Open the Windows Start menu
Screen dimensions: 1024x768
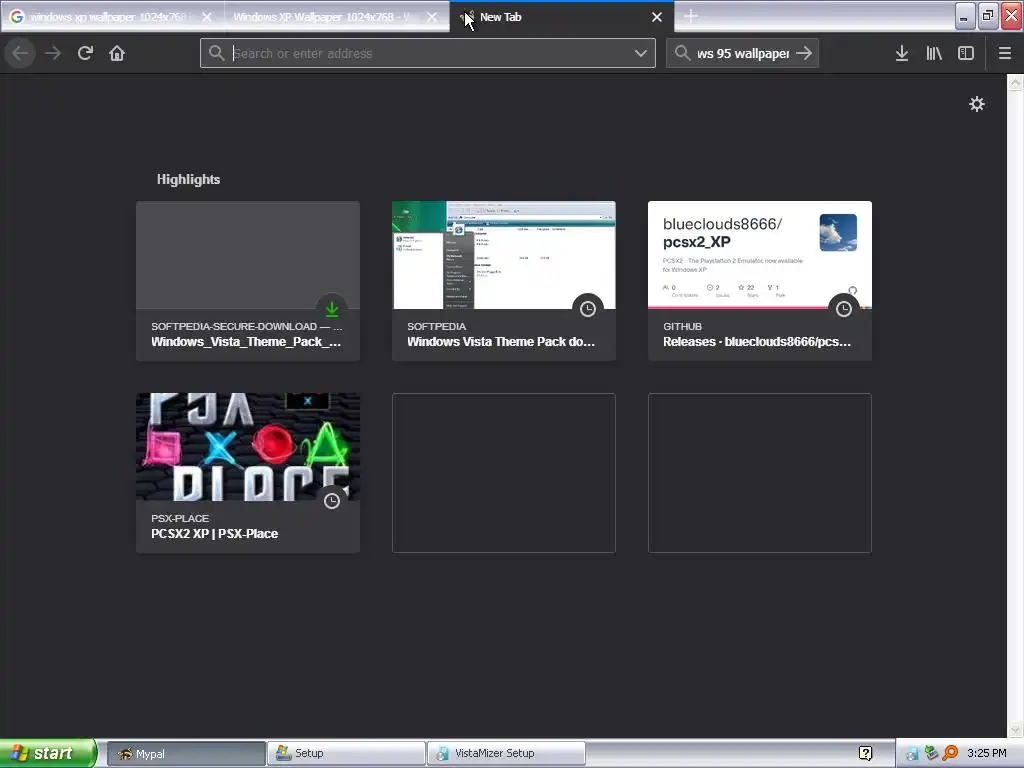pos(48,753)
